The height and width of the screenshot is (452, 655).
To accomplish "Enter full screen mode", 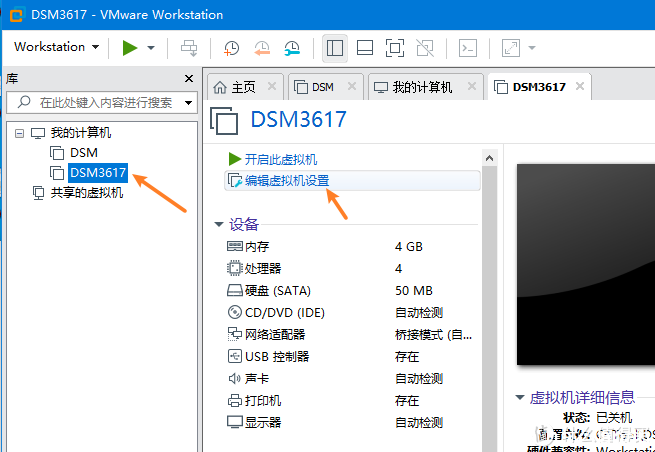I will pos(395,48).
